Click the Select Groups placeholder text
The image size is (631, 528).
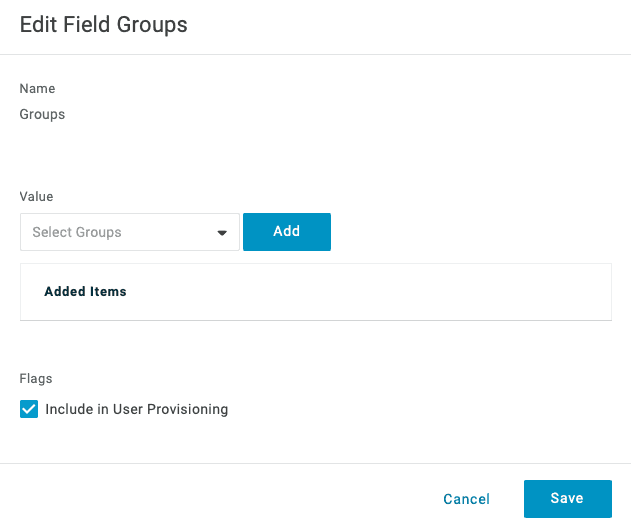point(77,232)
